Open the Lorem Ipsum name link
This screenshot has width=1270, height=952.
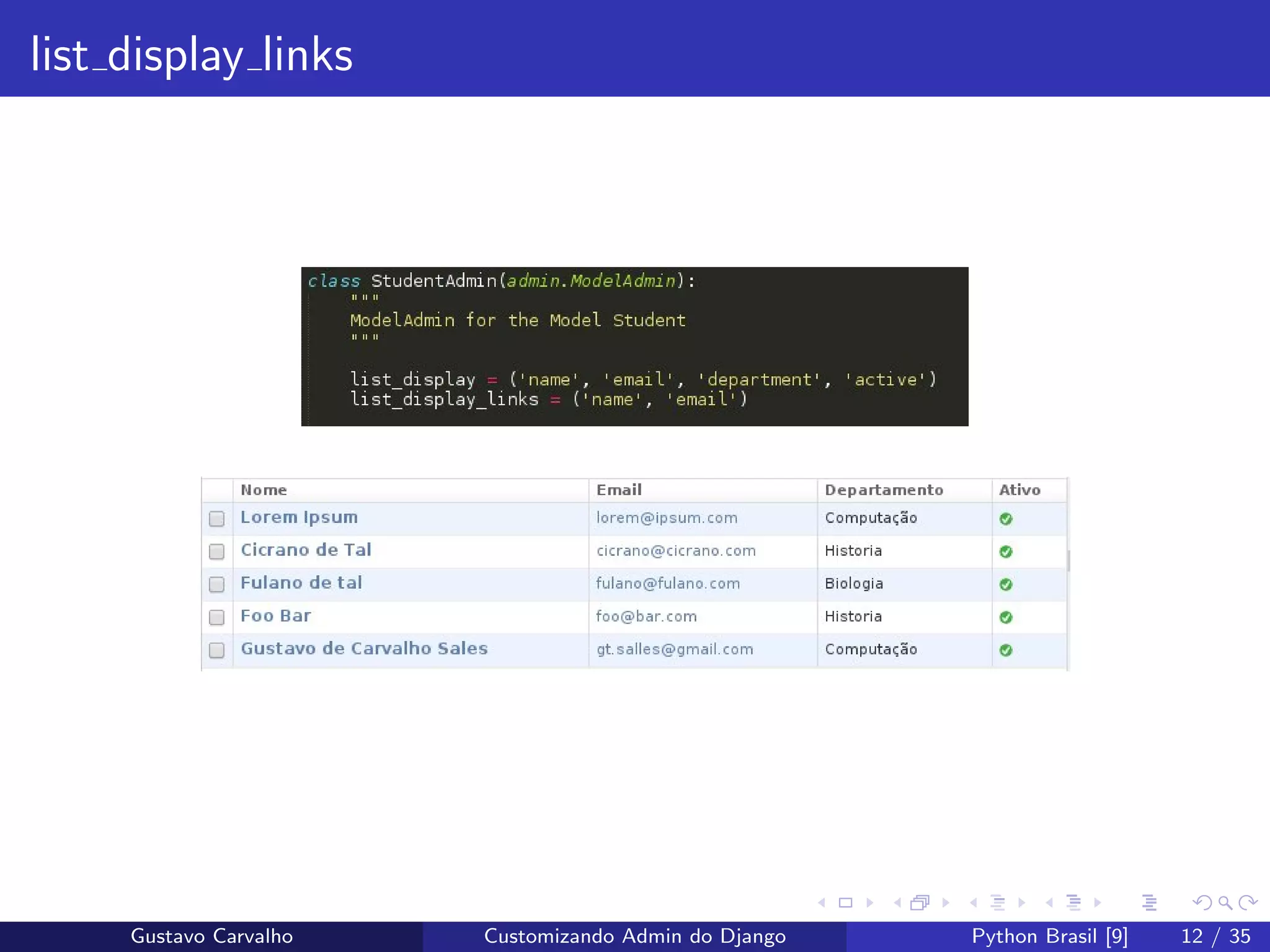coord(299,518)
